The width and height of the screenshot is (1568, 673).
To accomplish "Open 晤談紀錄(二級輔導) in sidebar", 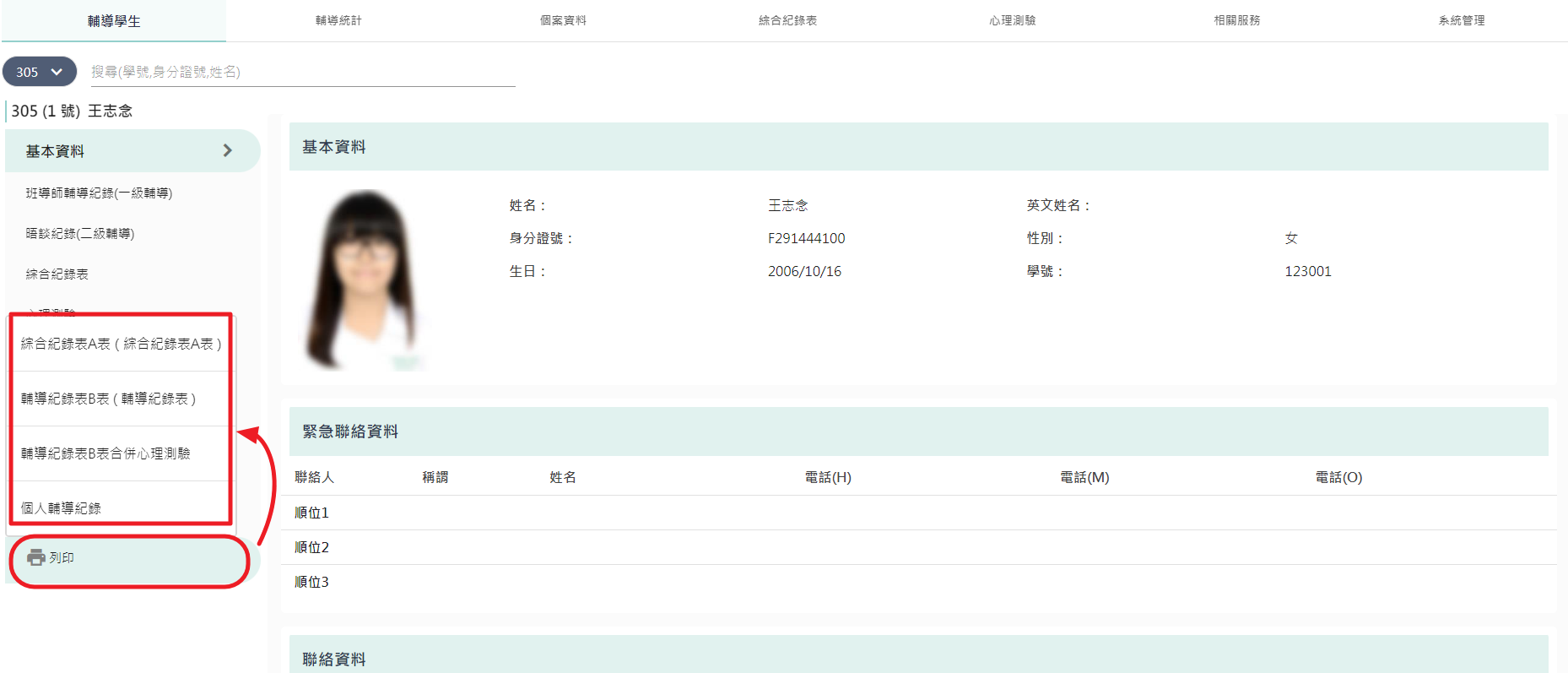I will click(80, 234).
